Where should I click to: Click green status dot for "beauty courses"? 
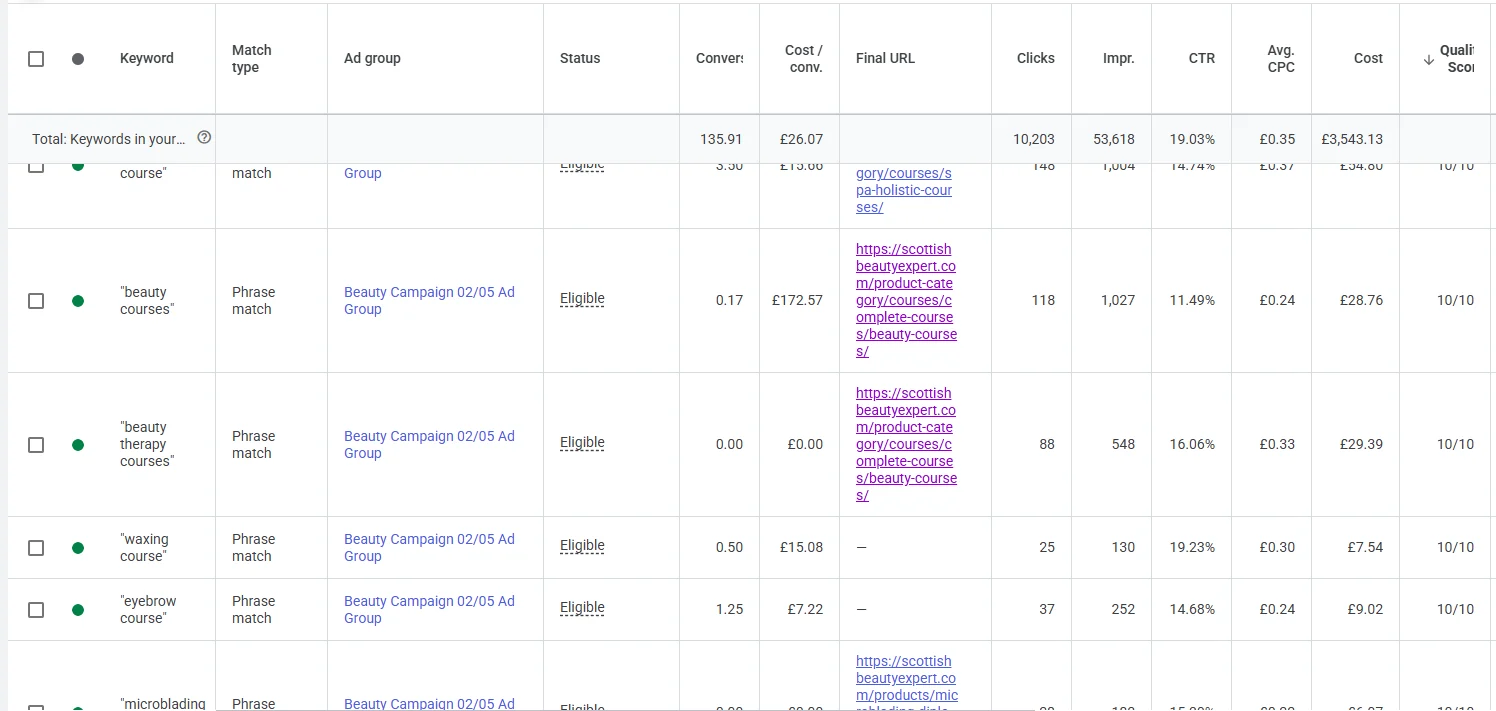[78, 301]
